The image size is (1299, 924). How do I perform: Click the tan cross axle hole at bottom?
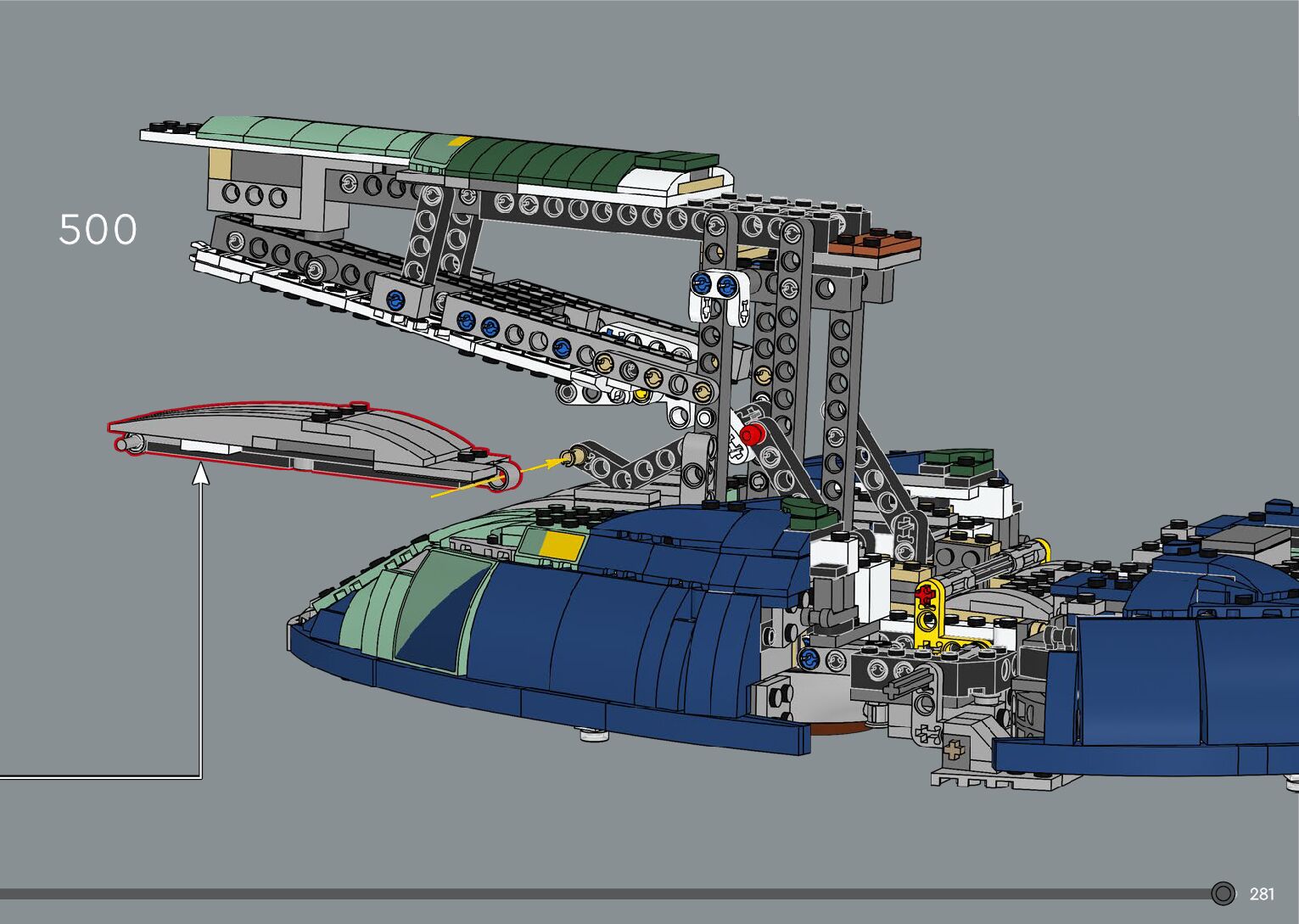click(x=955, y=749)
